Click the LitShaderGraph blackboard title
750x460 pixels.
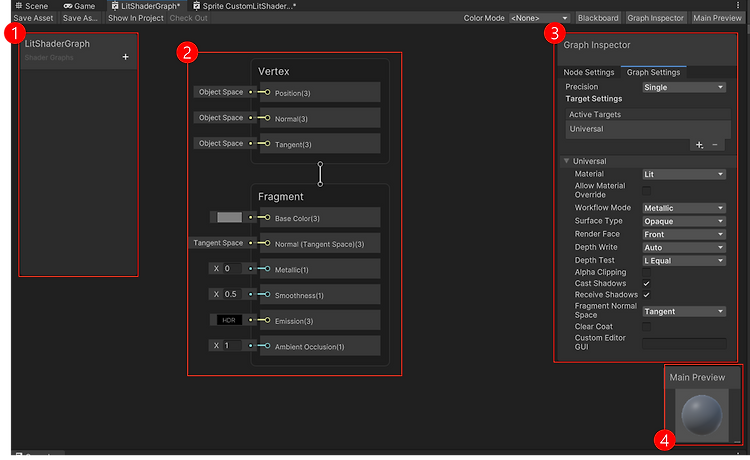click(57, 44)
